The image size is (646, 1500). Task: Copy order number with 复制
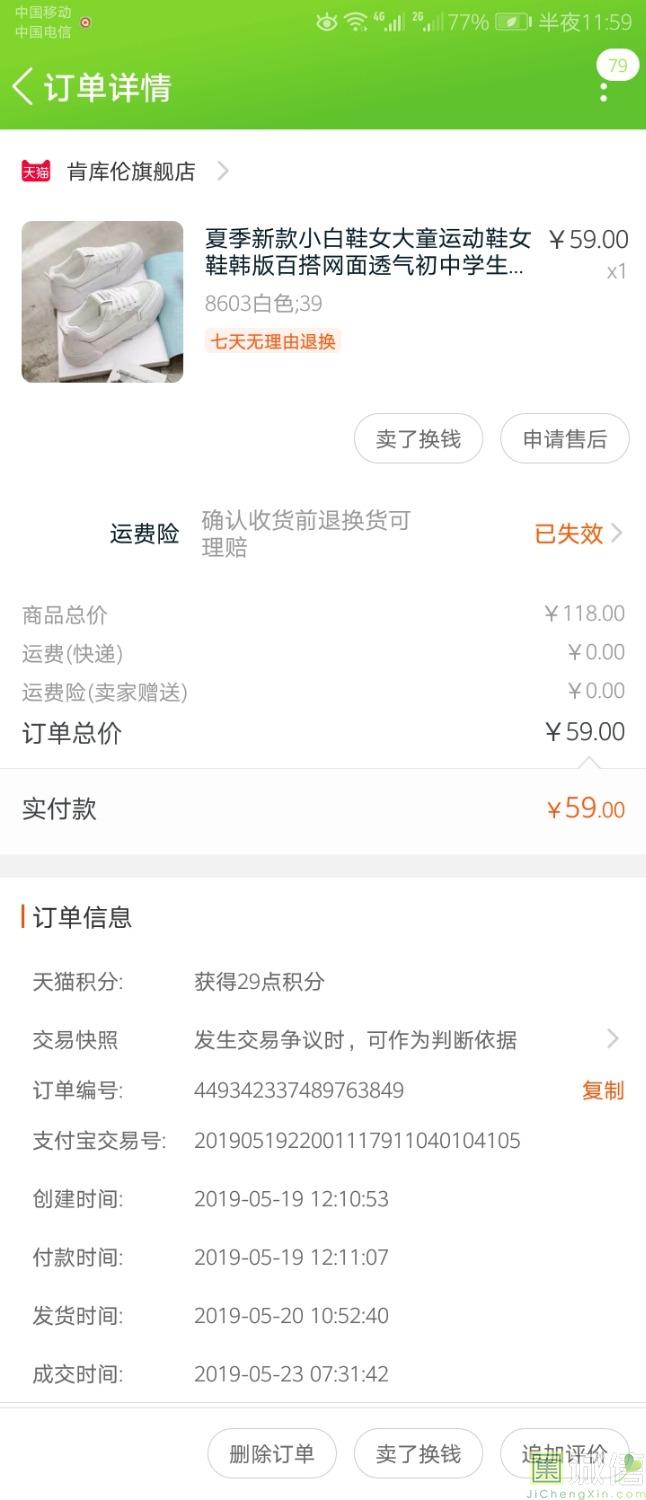tap(602, 1090)
